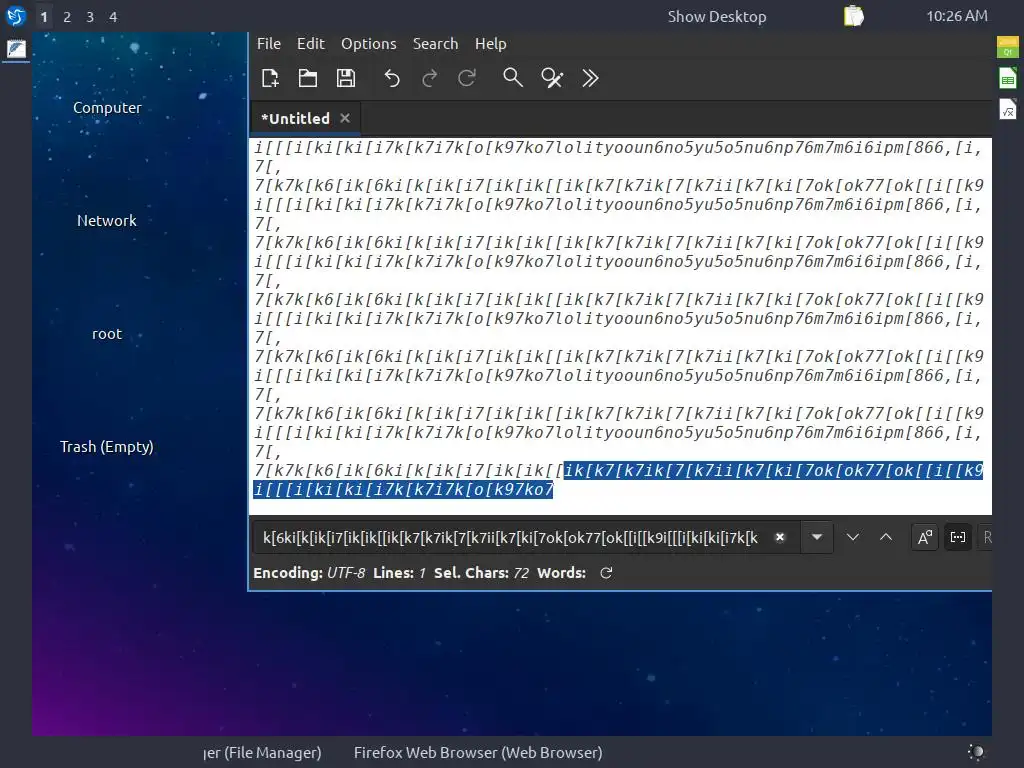Image resolution: width=1024 pixels, height=768 pixels.
Task: Open the File menu
Action: [268, 44]
